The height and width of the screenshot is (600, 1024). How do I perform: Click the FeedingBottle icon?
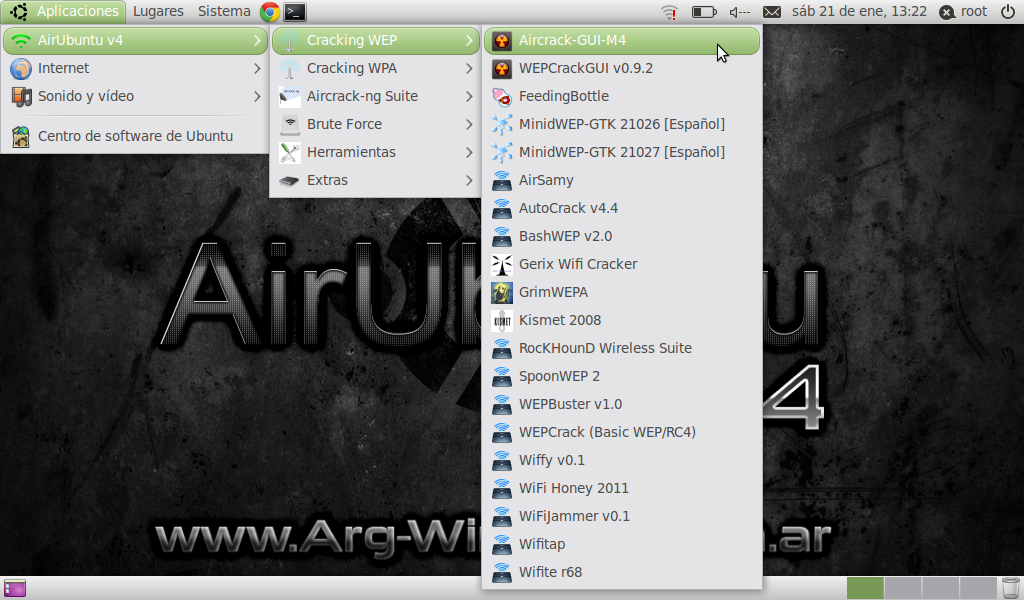(502, 96)
